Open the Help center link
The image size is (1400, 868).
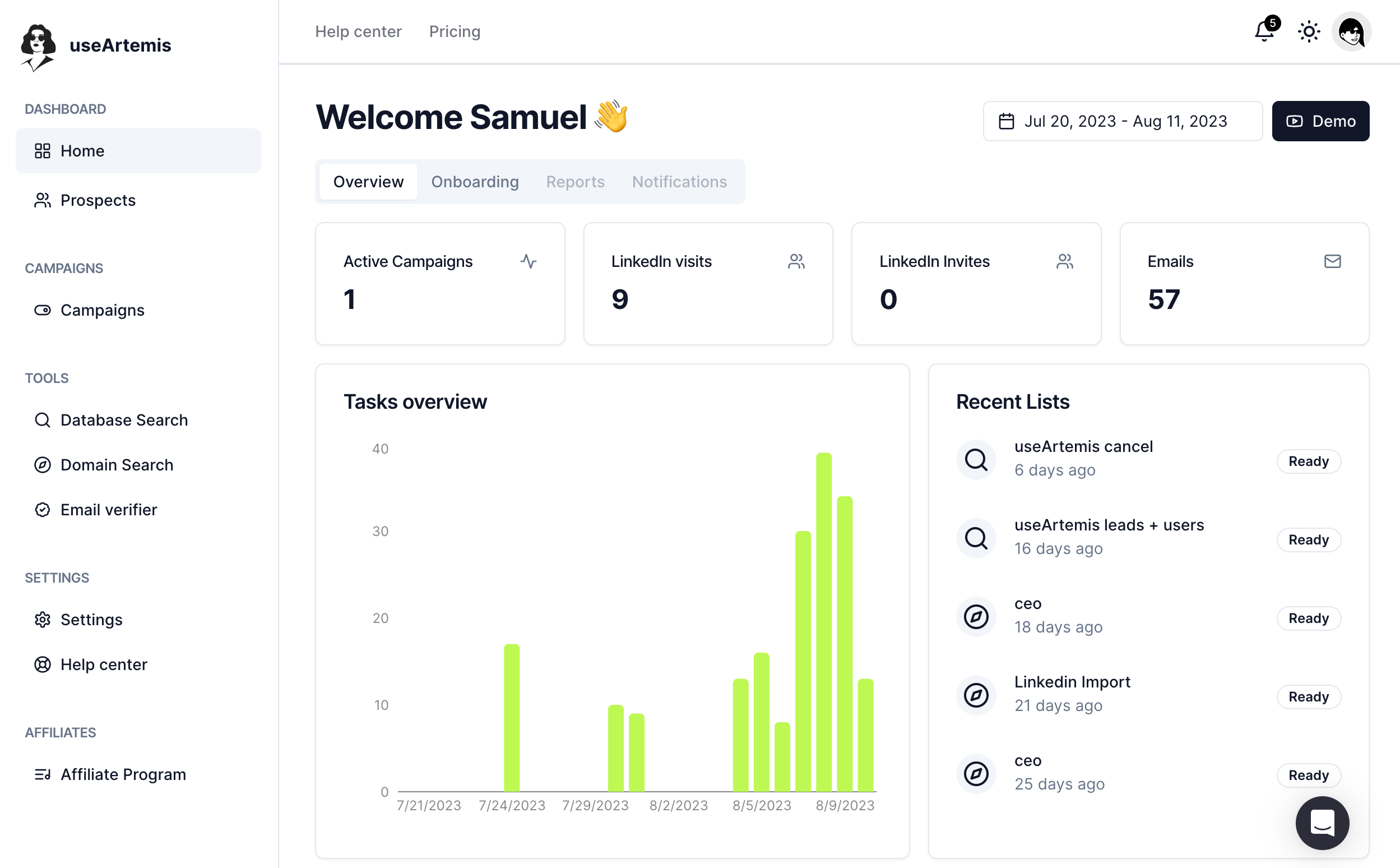tap(359, 31)
